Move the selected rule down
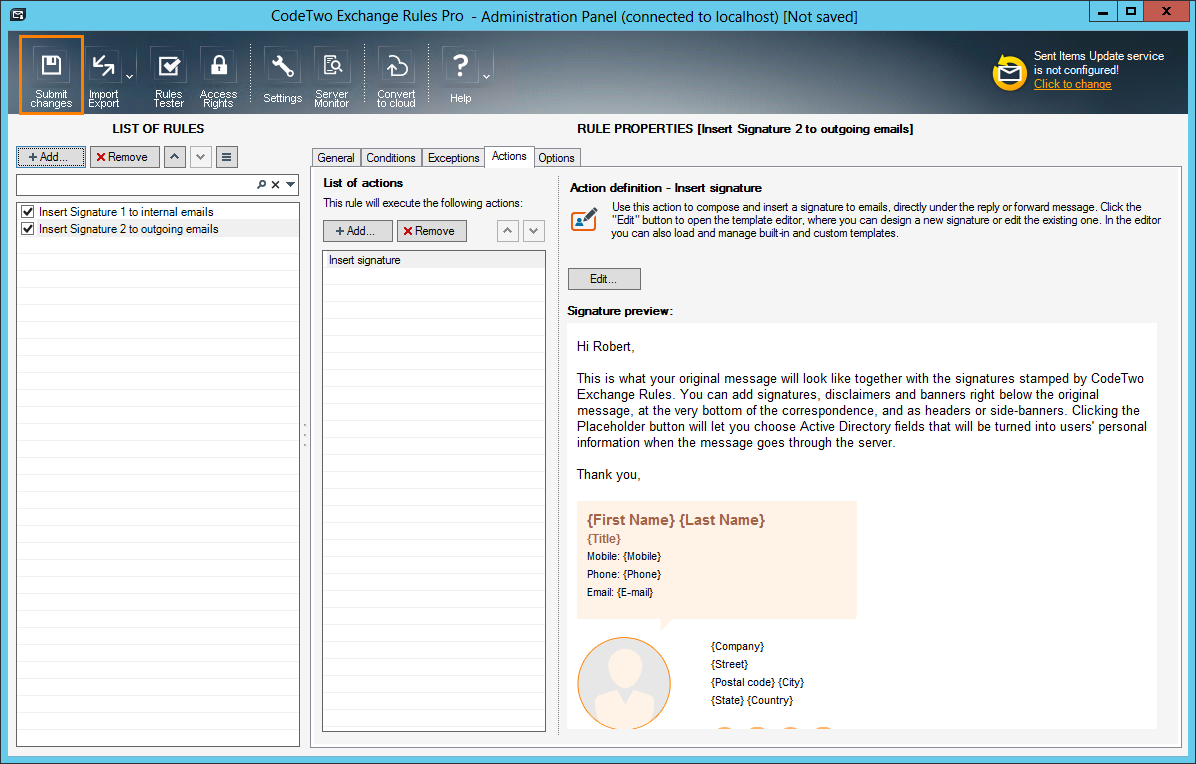 pyautogui.click(x=201, y=157)
